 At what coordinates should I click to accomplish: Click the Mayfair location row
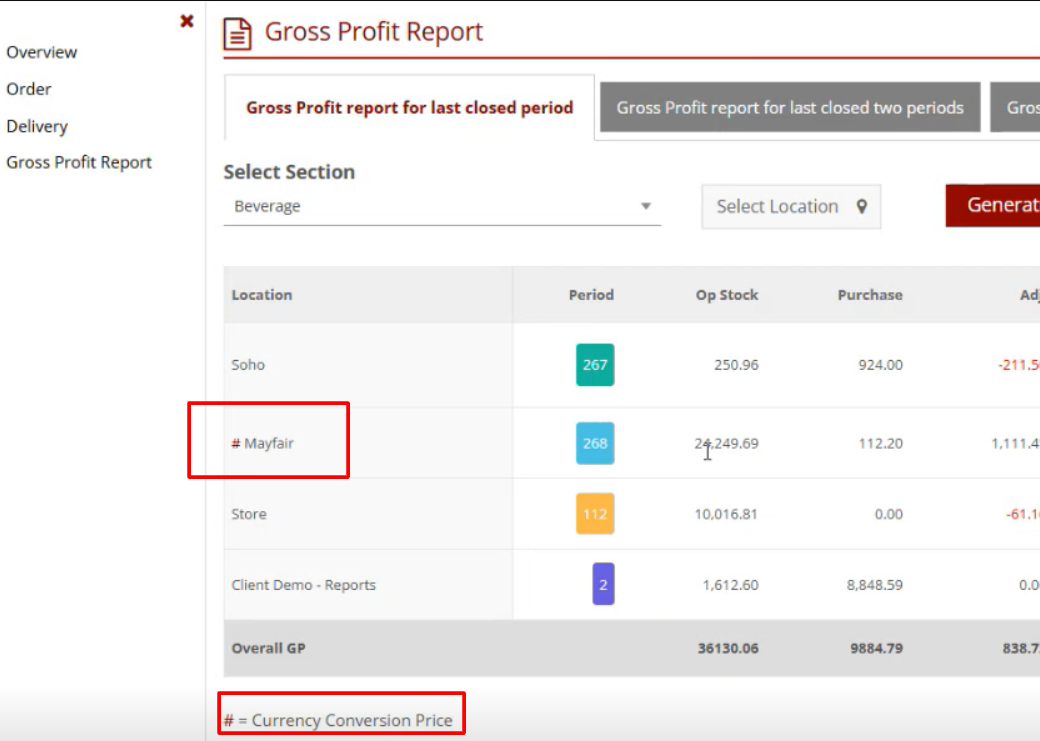click(268, 443)
